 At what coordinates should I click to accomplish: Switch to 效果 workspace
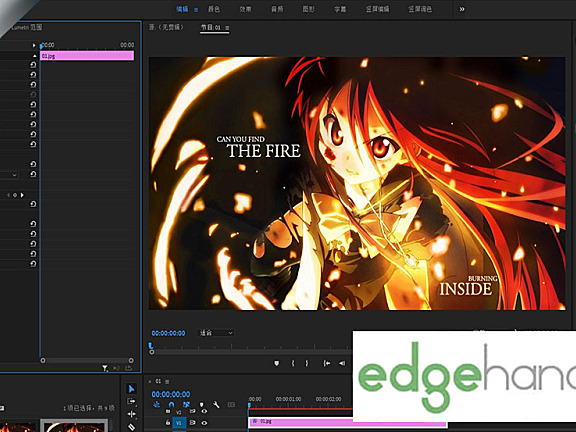tap(245, 9)
